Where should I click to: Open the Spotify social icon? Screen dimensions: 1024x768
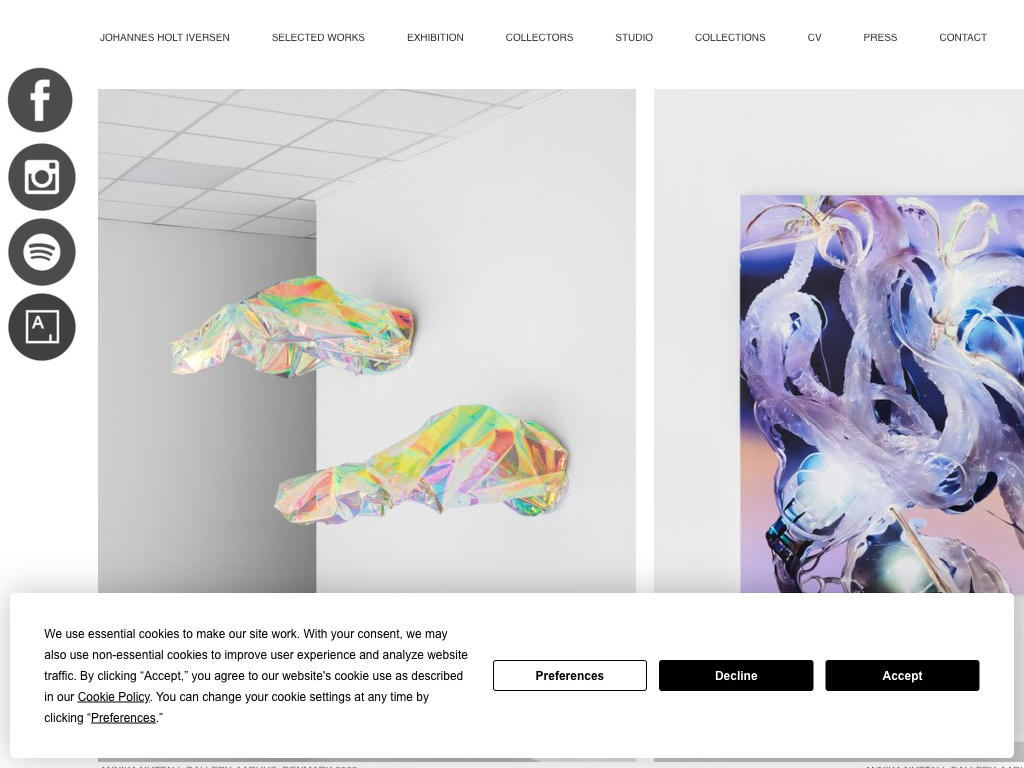point(42,252)
